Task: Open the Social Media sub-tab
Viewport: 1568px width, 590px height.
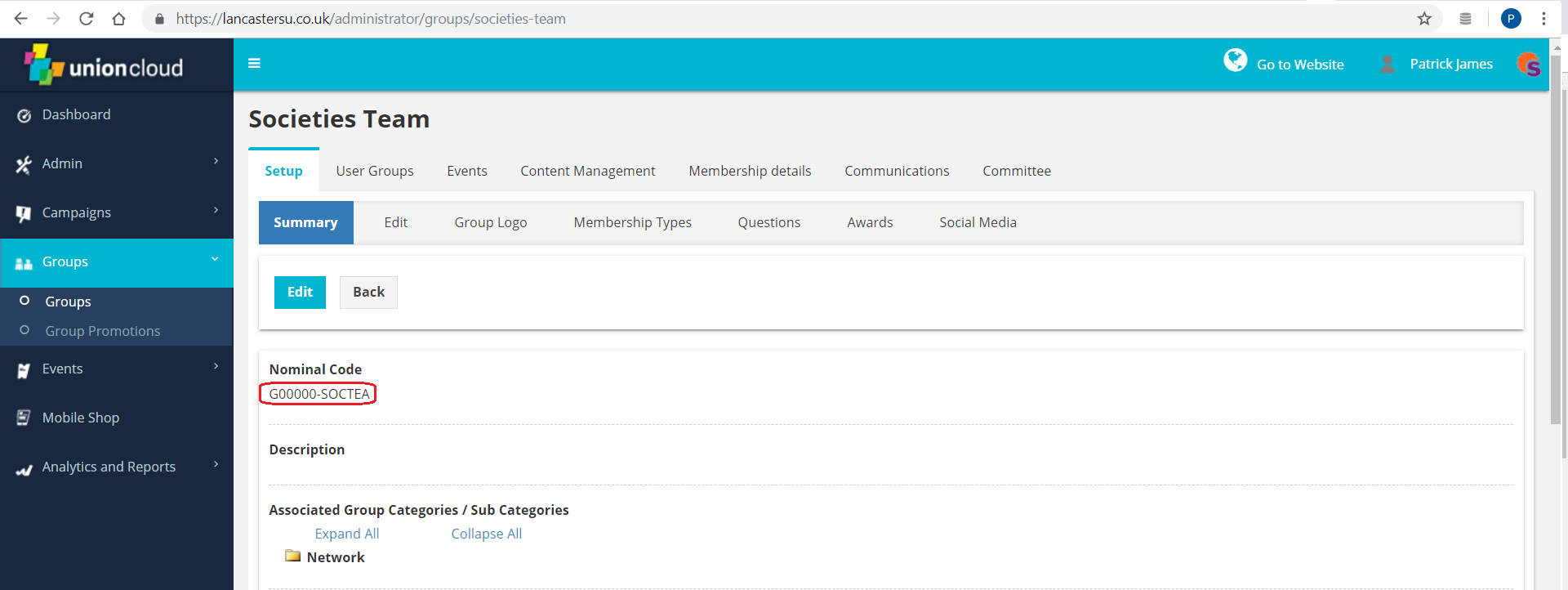Action: point(978,222)
